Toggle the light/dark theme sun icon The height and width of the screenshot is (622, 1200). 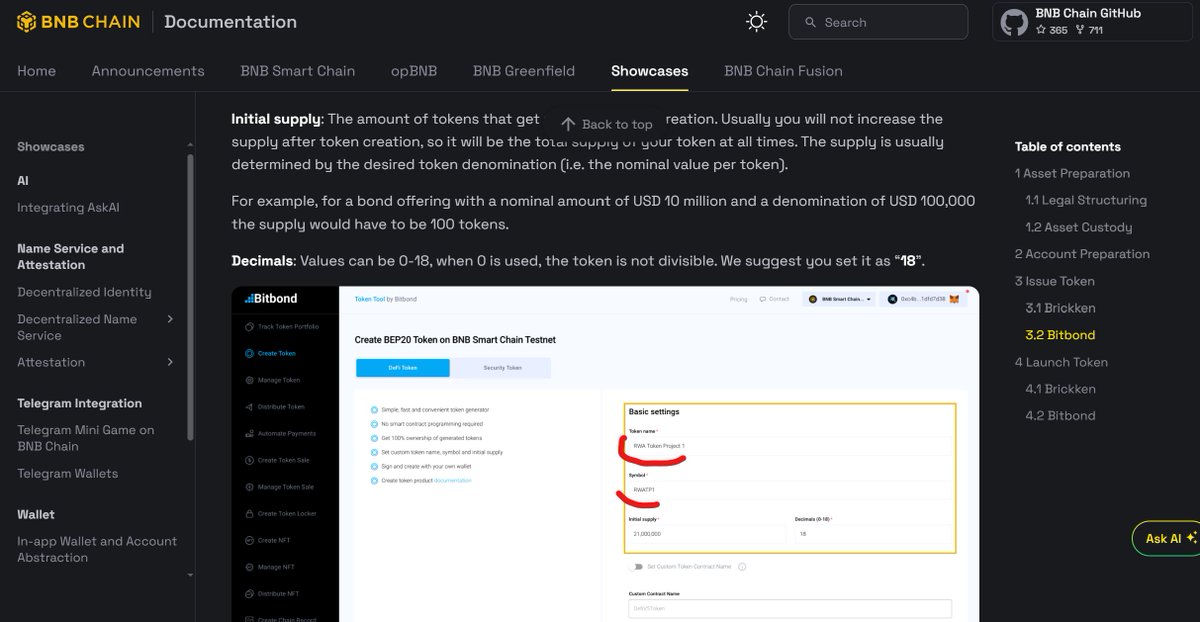coord(757,22)
